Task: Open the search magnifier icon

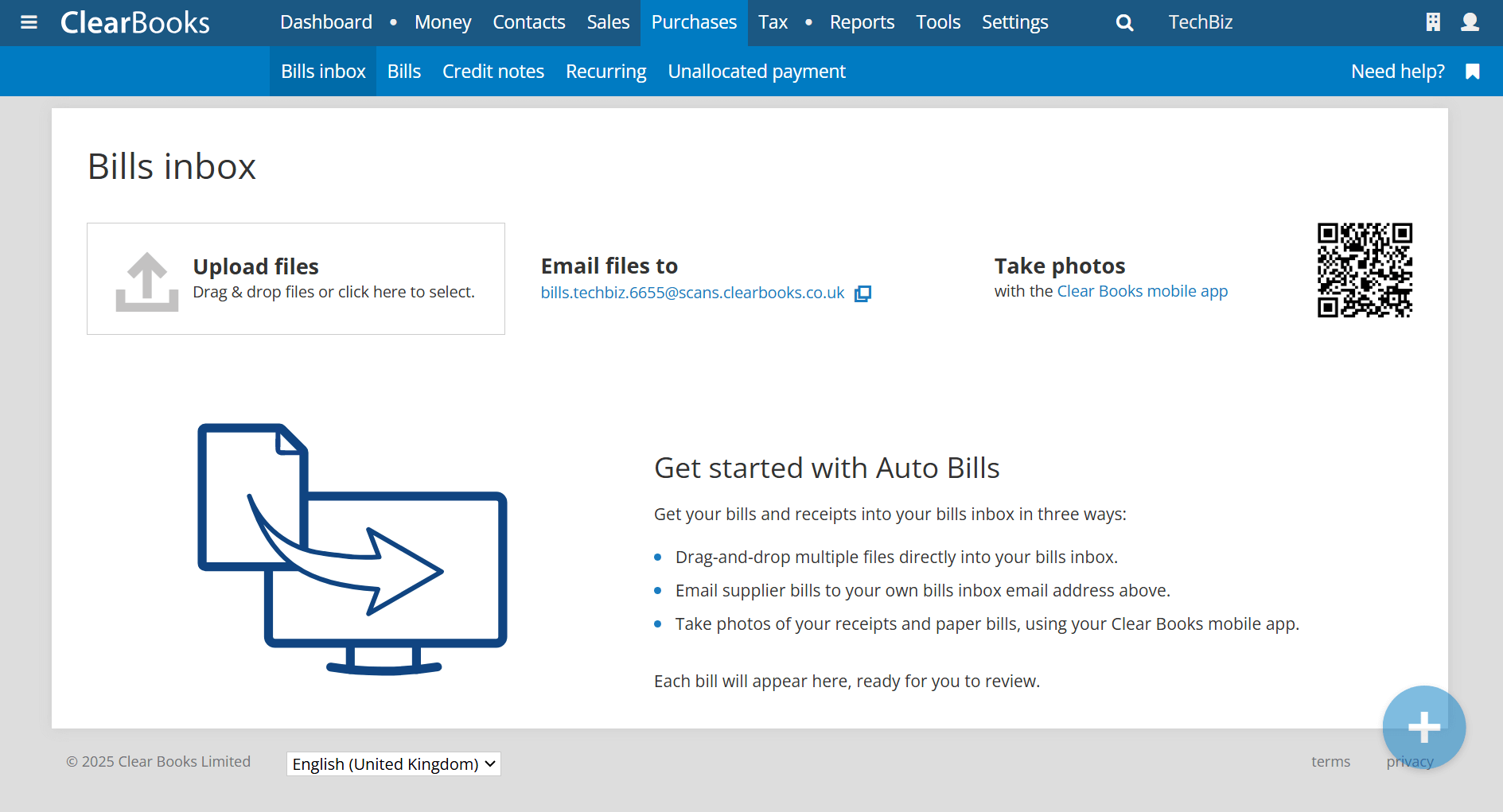Action: [1124, 23]
